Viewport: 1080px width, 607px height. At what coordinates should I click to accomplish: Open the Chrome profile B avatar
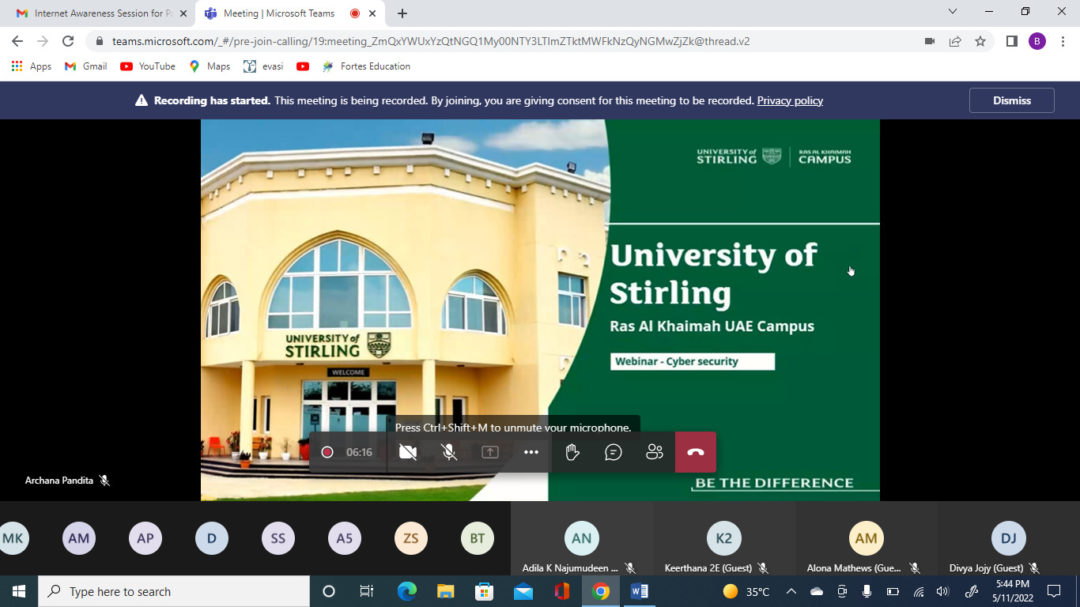[1037, 41]
